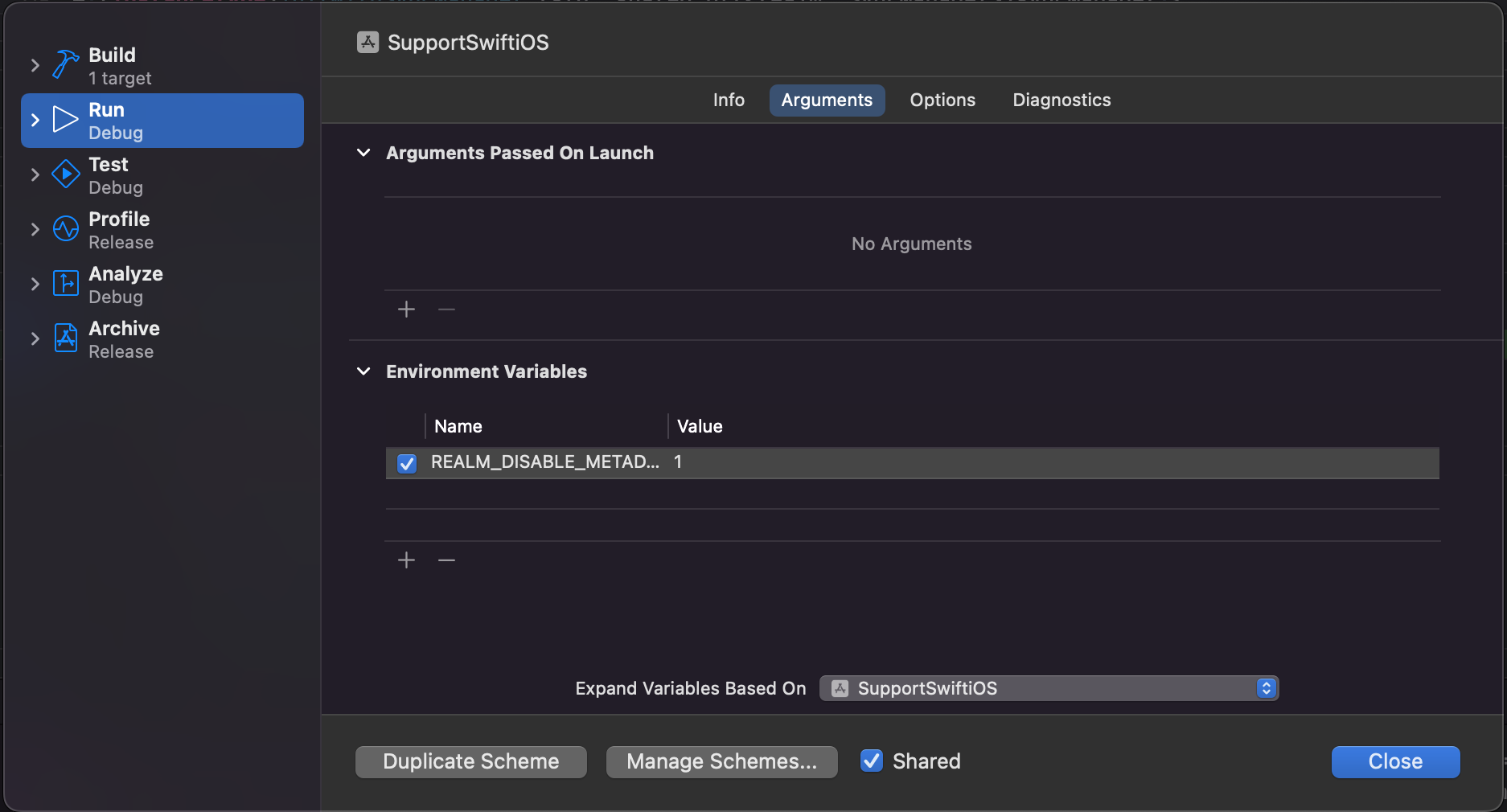Add a launch argument with plus
The height and width of the screenshot is (812, 1507).
point(407,310)
